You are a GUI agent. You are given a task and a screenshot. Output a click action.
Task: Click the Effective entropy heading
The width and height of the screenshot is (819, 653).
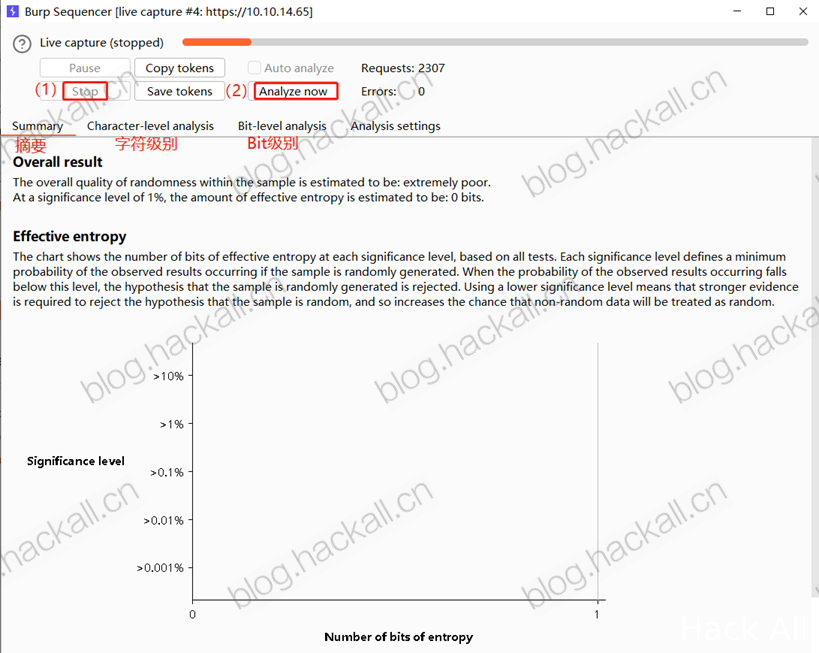point(69,237)
